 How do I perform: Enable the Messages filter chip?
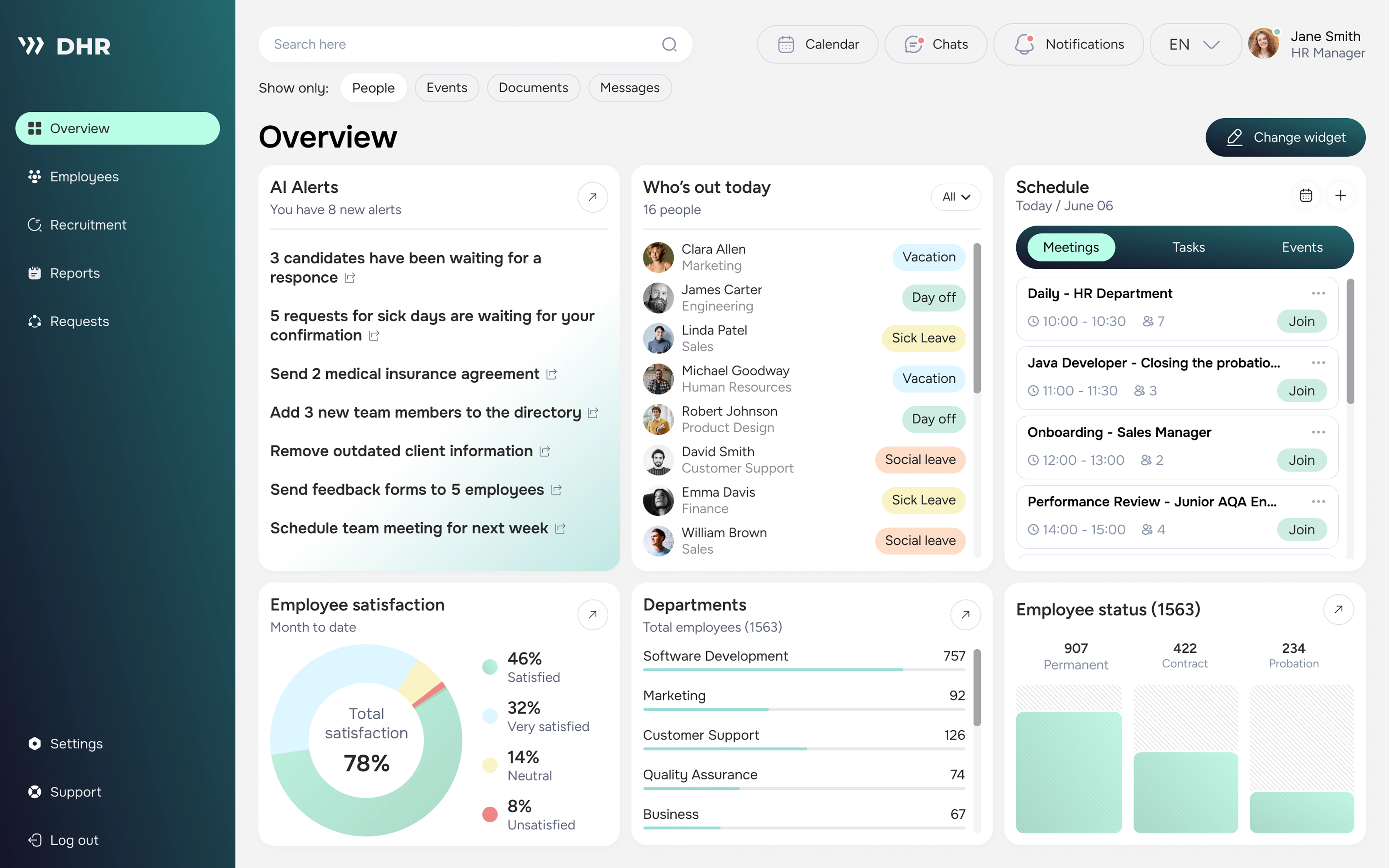630,88
